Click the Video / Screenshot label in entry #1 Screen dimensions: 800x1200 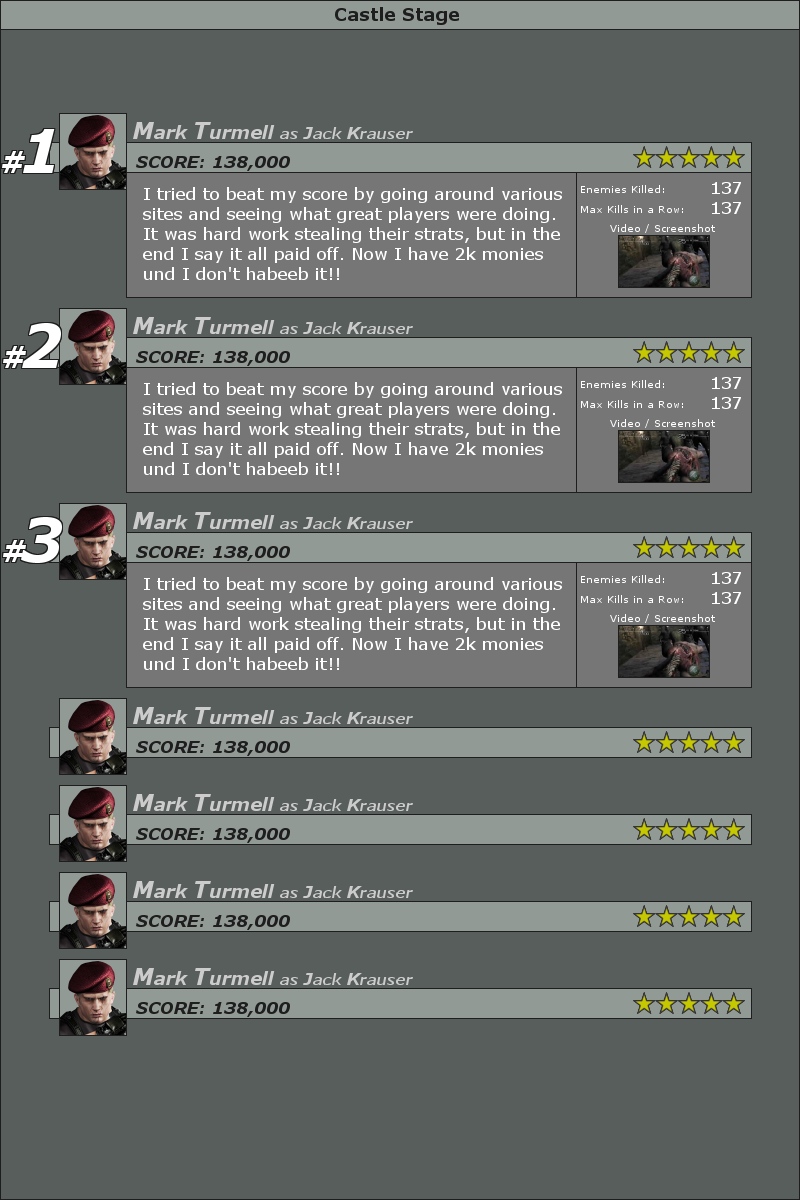(x=663, y=228)
